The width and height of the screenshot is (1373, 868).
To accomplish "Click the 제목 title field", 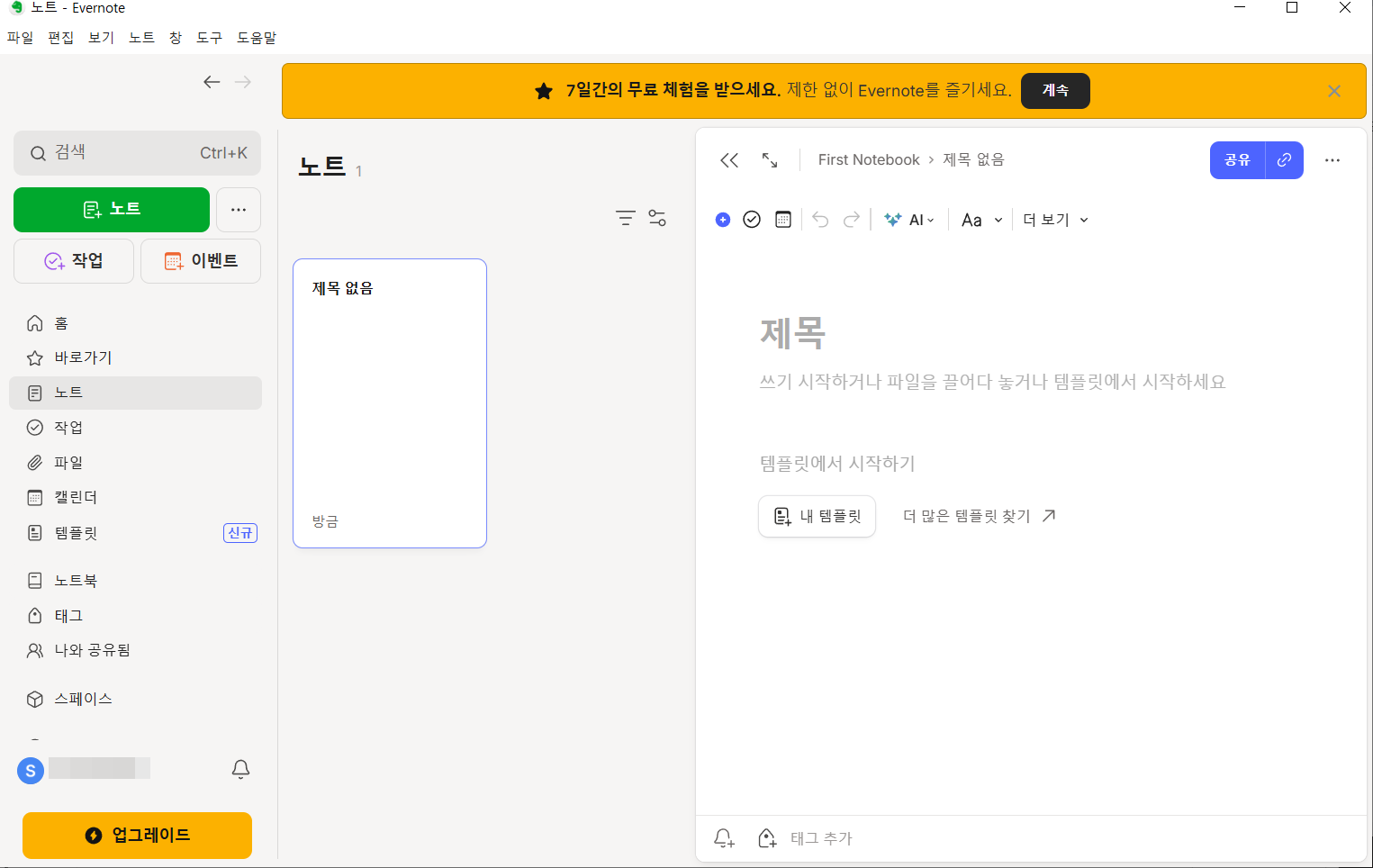I will [793, 333].
